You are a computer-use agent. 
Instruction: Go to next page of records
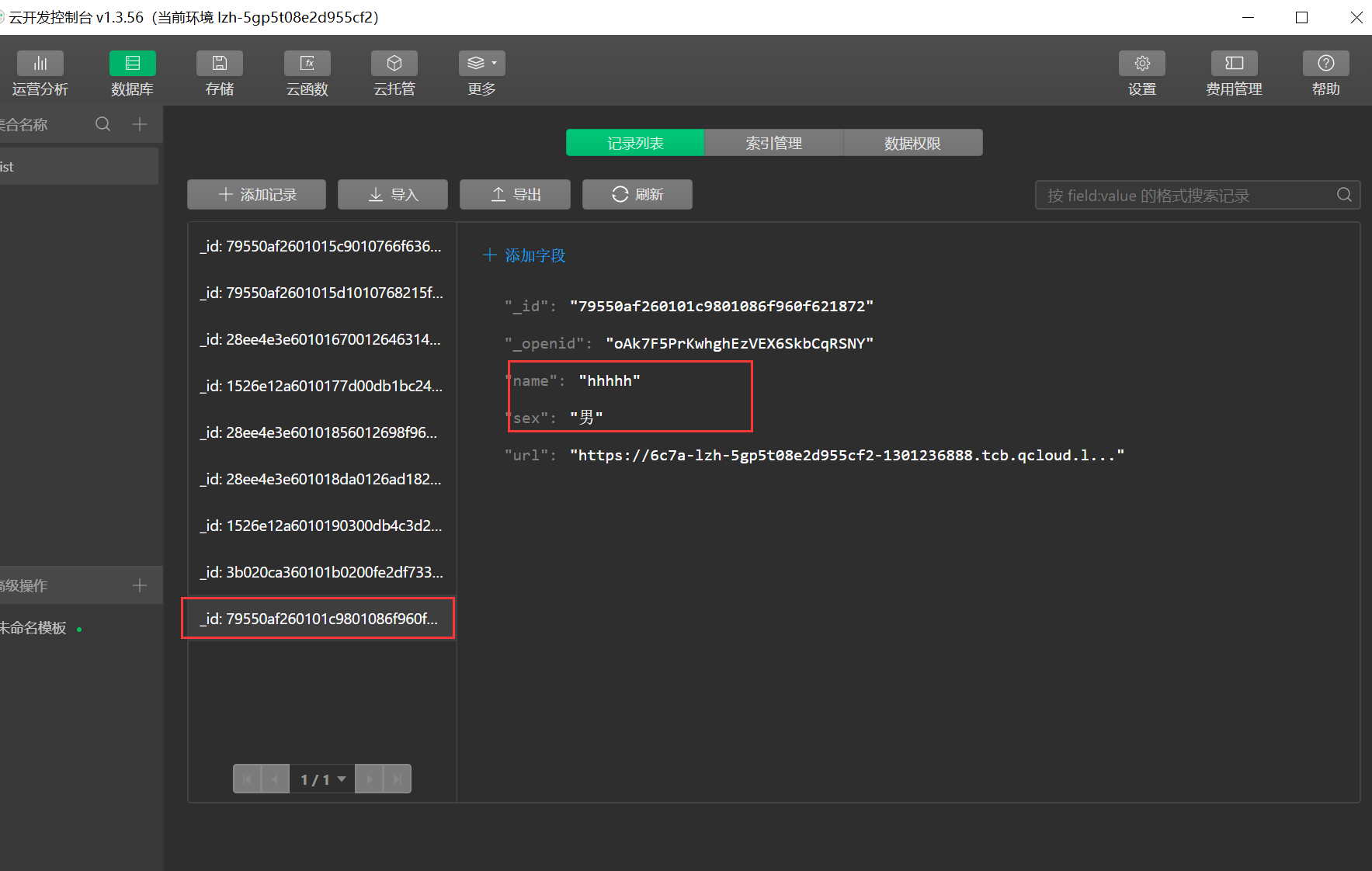click(x=370, y=779)
